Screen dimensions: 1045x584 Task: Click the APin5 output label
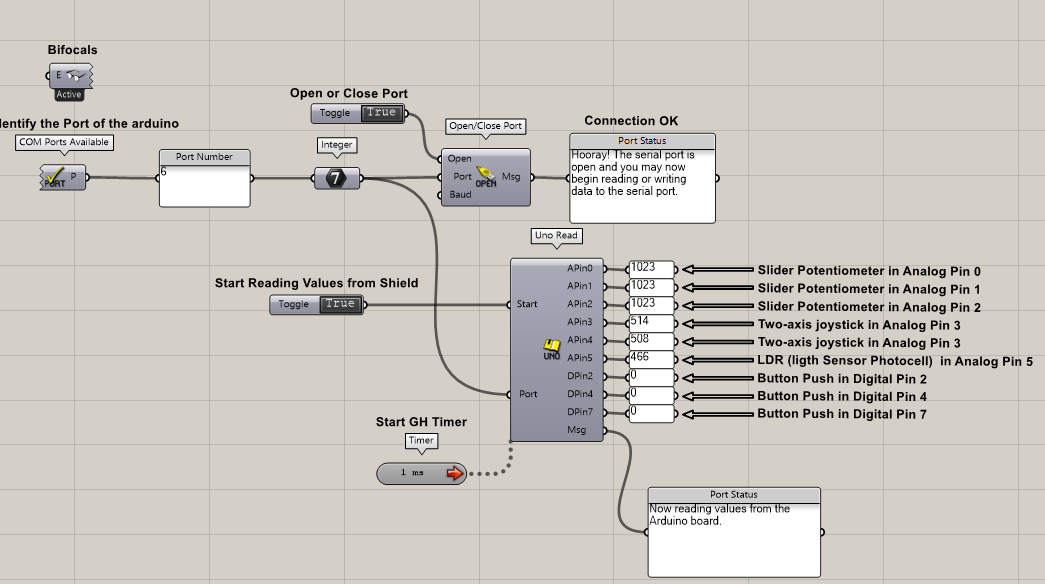580,358
